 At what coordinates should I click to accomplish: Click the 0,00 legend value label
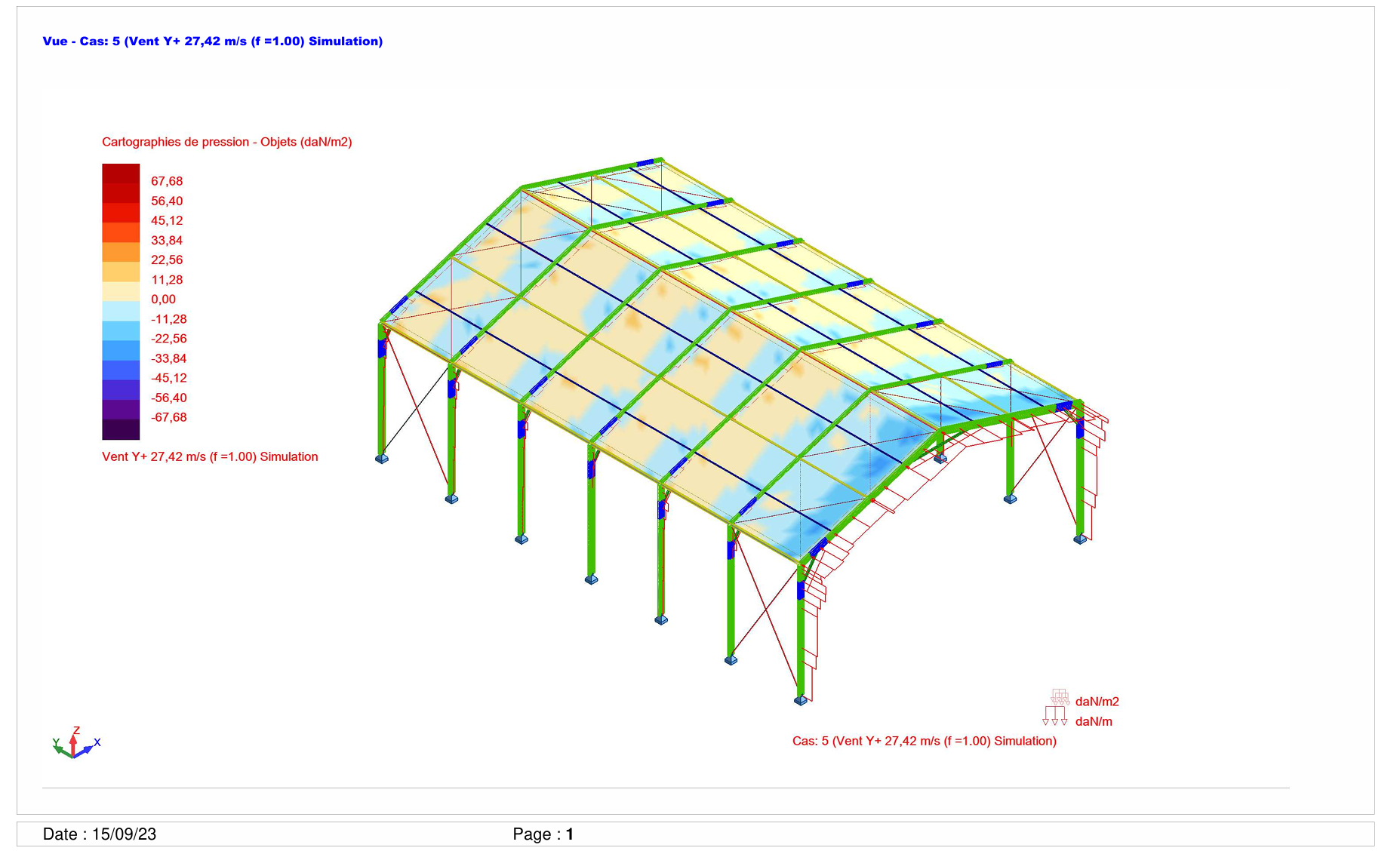point(163,300)
